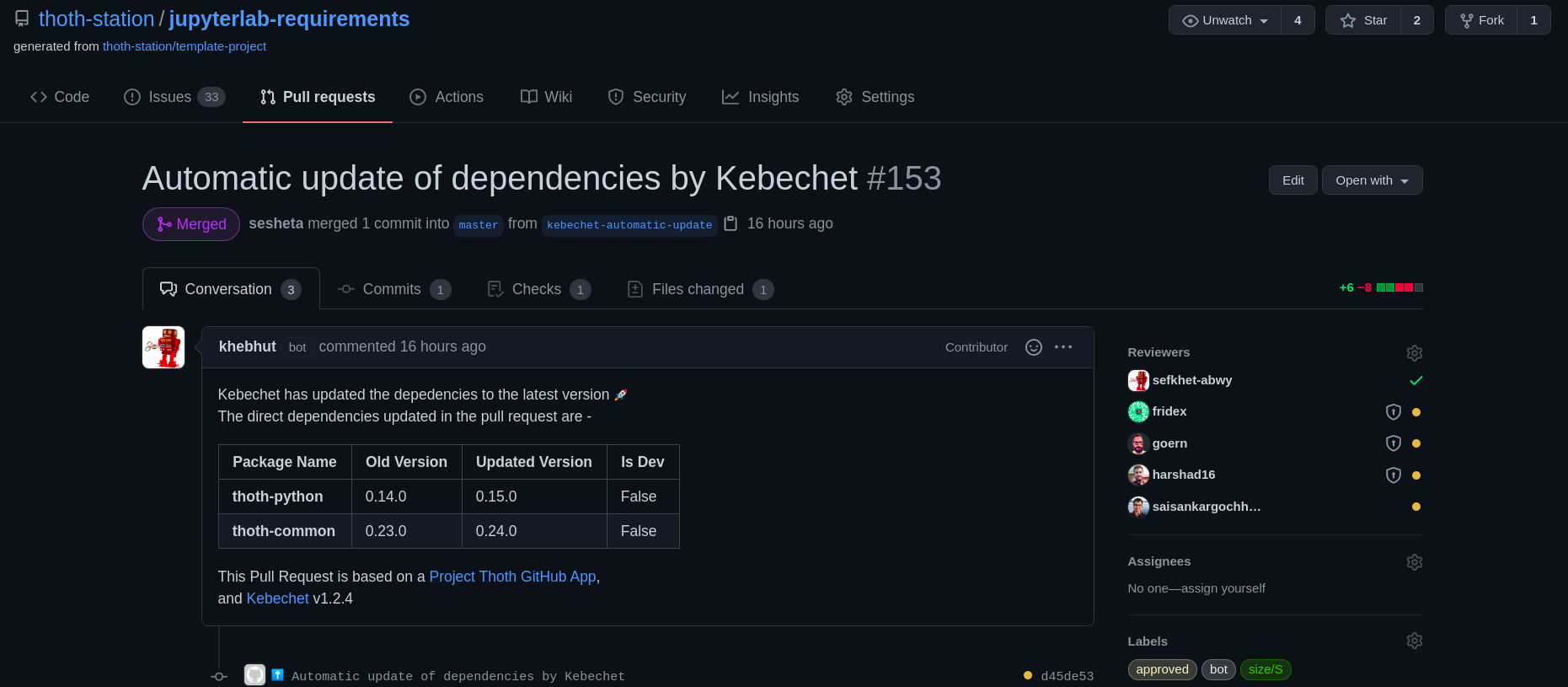Expand the Open with dropdown
Viewport: 1568px width, 687px height.
(x=1372, y=180)
